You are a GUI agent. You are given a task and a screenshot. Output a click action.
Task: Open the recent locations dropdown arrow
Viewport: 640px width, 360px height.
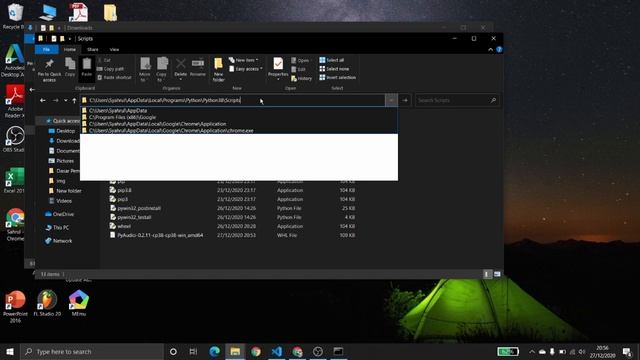click(x=65, y=100)
